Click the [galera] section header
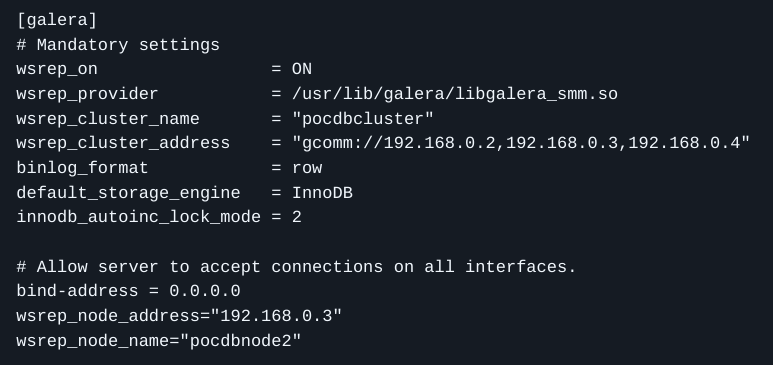Screen dimensions: 773x365 pyautogui.click(x=57, y=20)
